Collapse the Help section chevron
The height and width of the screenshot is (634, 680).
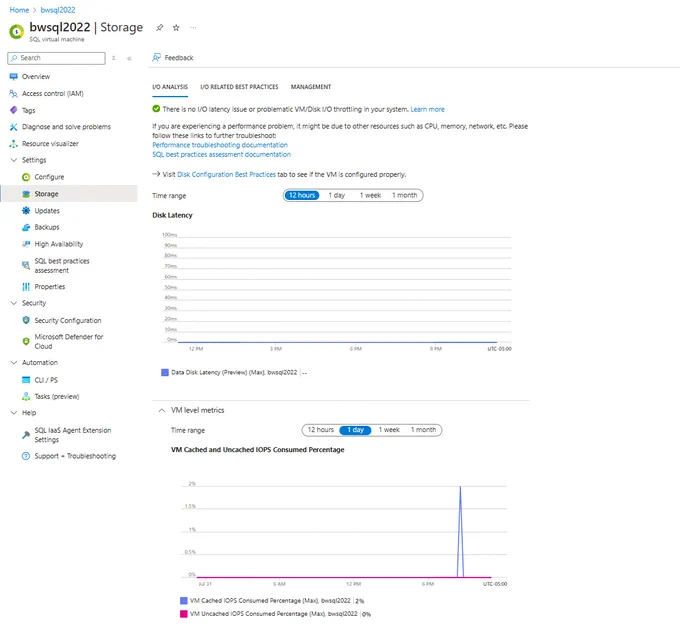13,413
